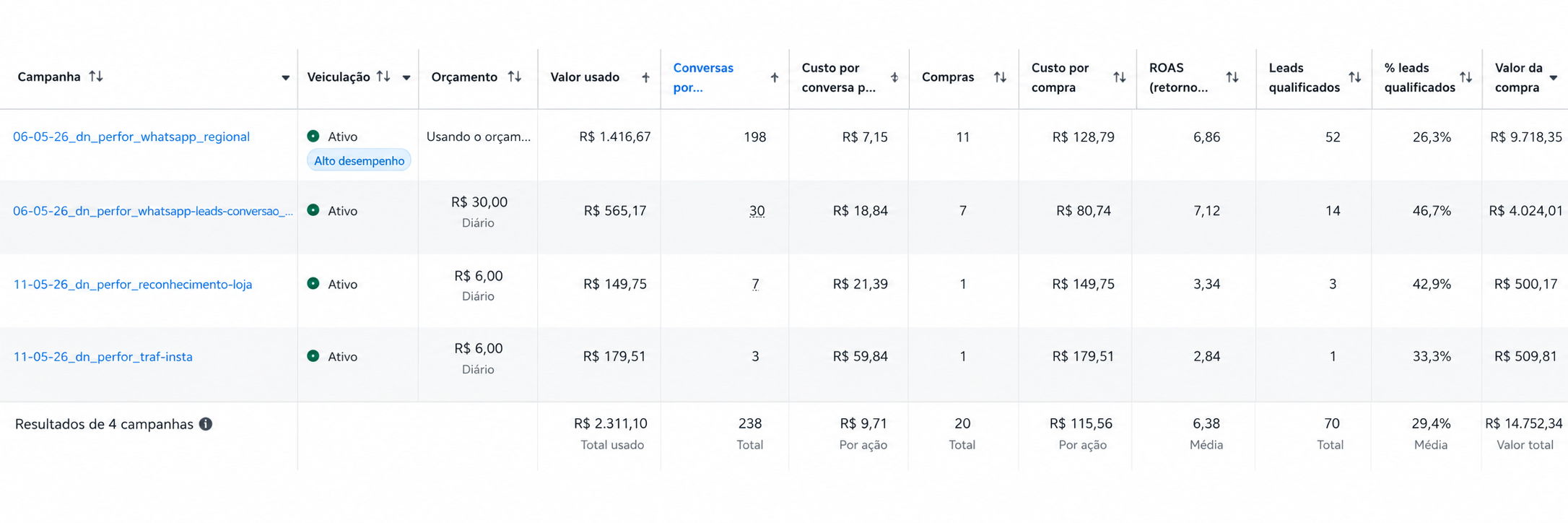Click green status dot for reconhecimento-loja row
Viewport: 1568px width, 523px height.
[313, 283]
